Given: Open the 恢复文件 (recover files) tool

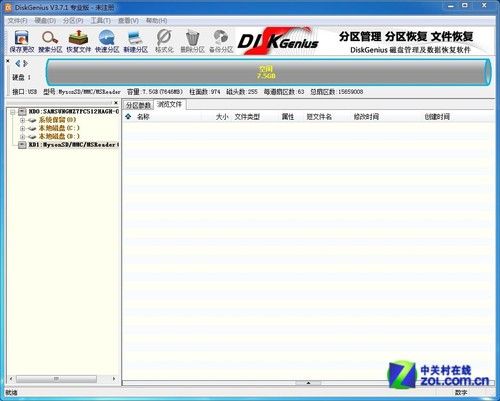Looking at the screenshot, I should click(78, 41).
